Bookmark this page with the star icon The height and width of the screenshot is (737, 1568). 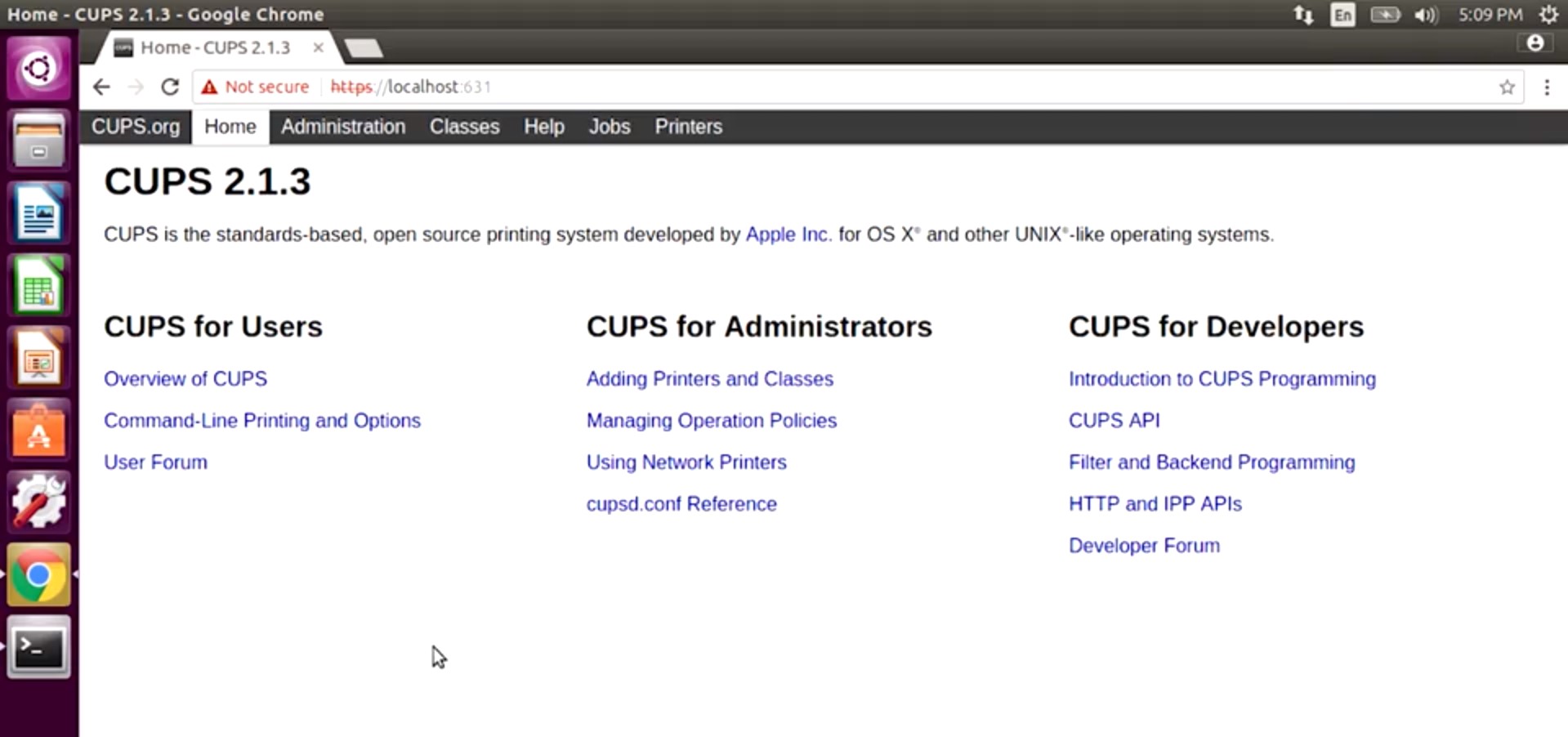(1507, 87)
